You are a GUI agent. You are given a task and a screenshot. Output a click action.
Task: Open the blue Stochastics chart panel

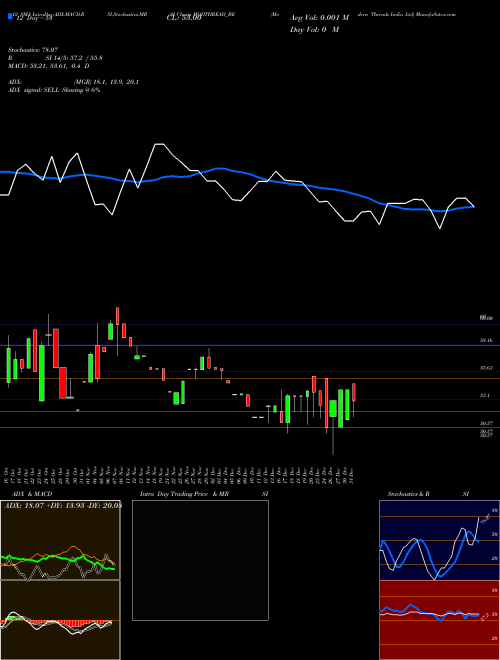tap(439, 540)
